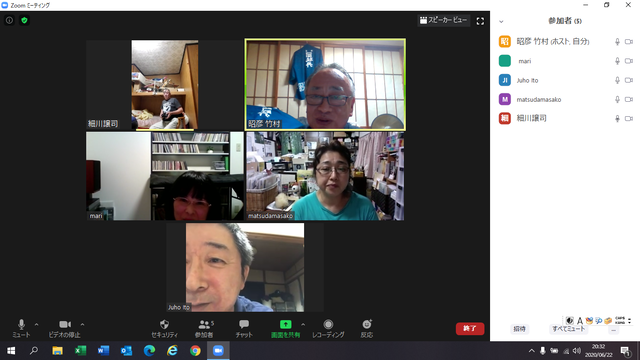Toggle host 昭彦 竹村's microphone in list

coord(617,42)
